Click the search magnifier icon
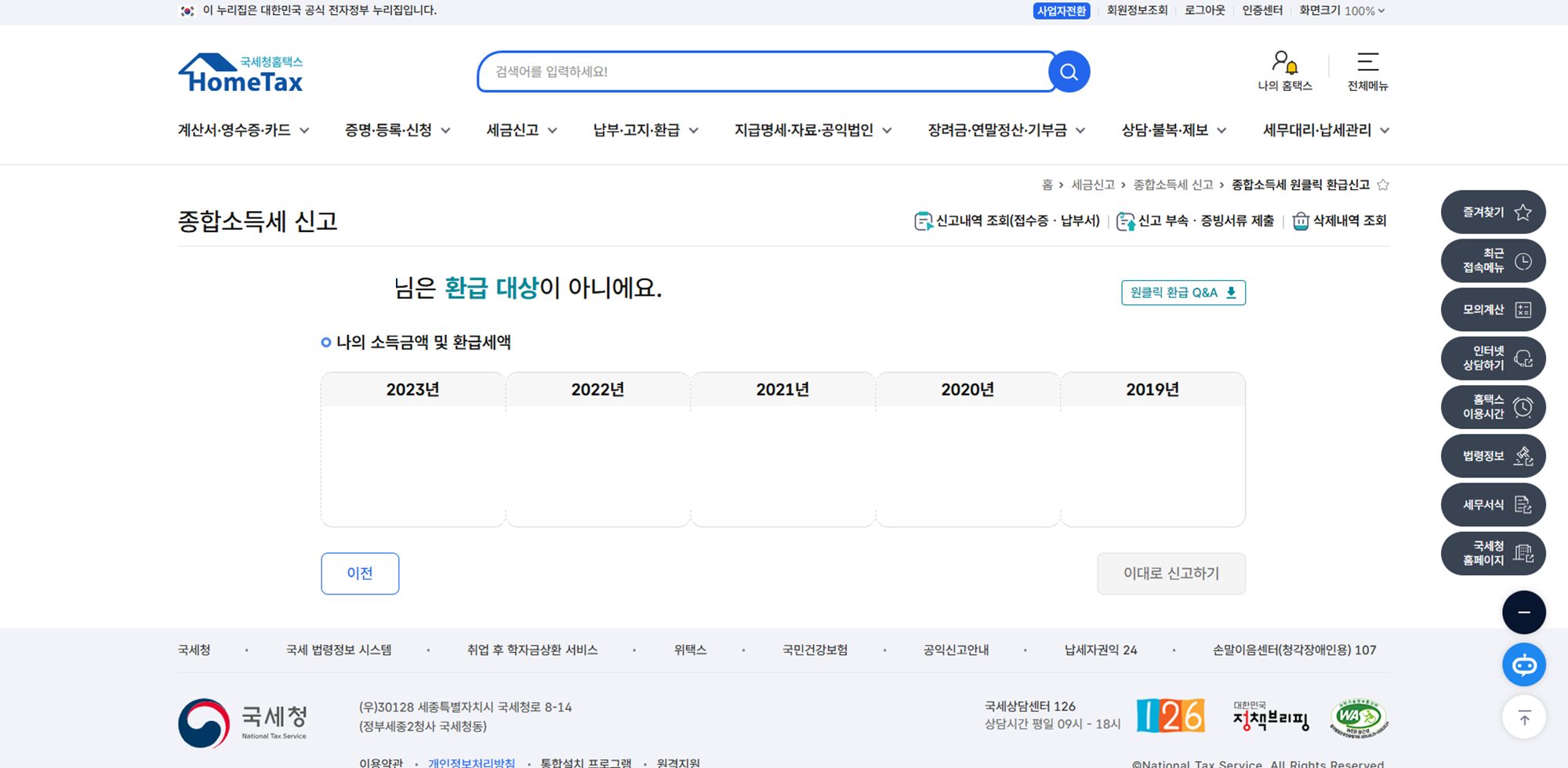 (1068, 71)
